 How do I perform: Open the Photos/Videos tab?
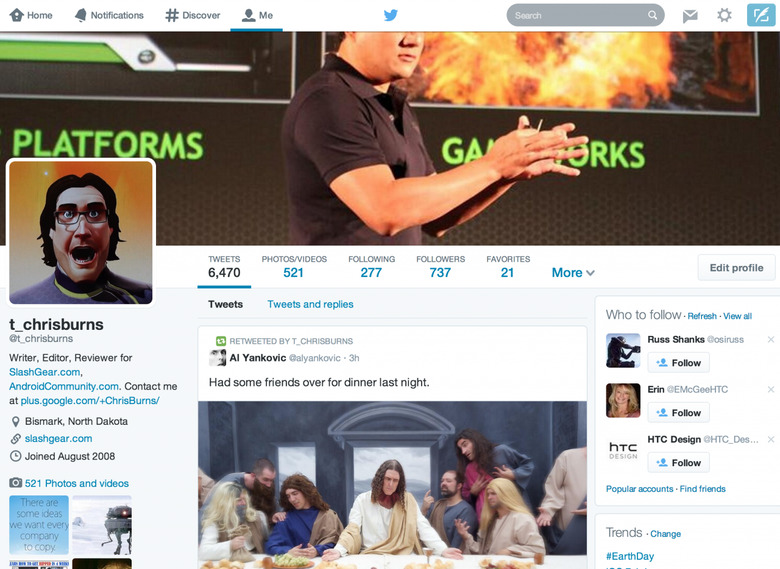tap(294, 267)
